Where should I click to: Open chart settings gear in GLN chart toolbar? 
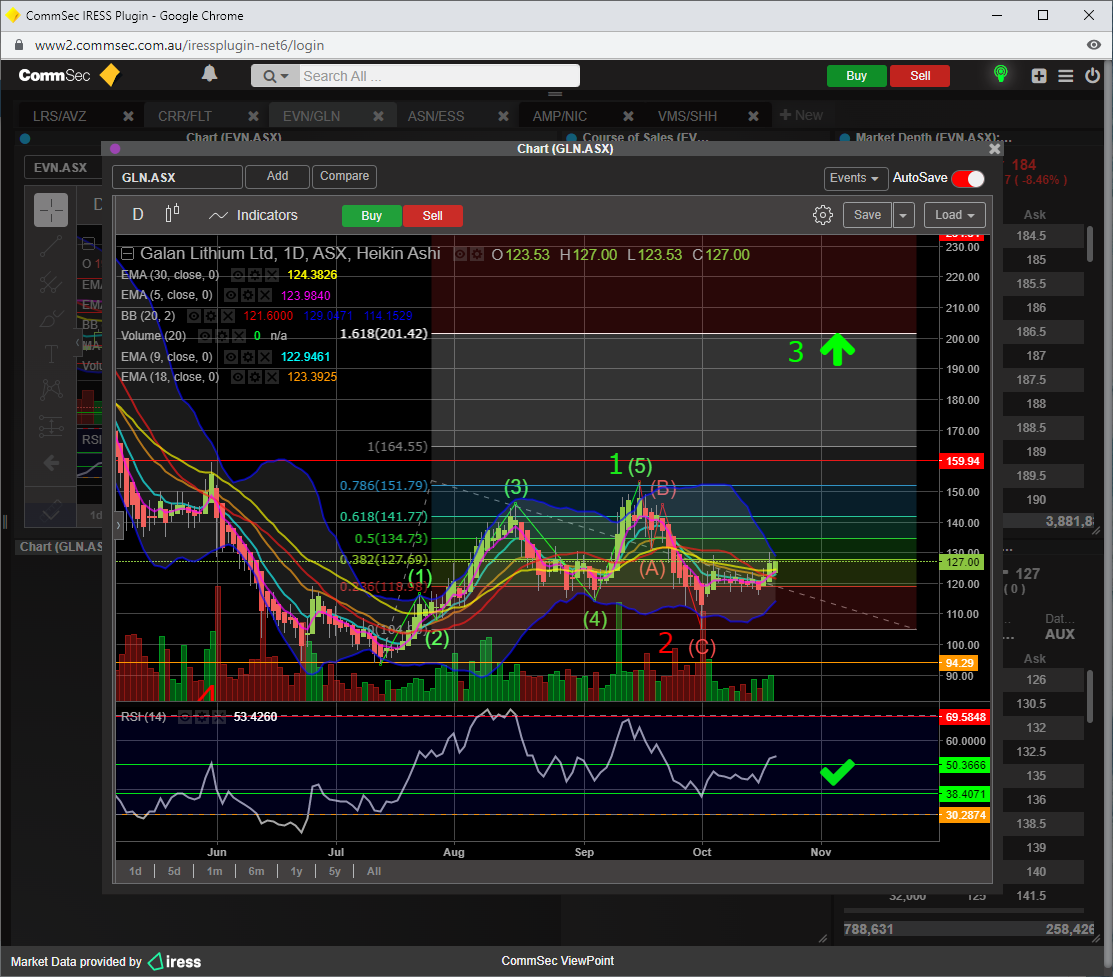(823, 215)
